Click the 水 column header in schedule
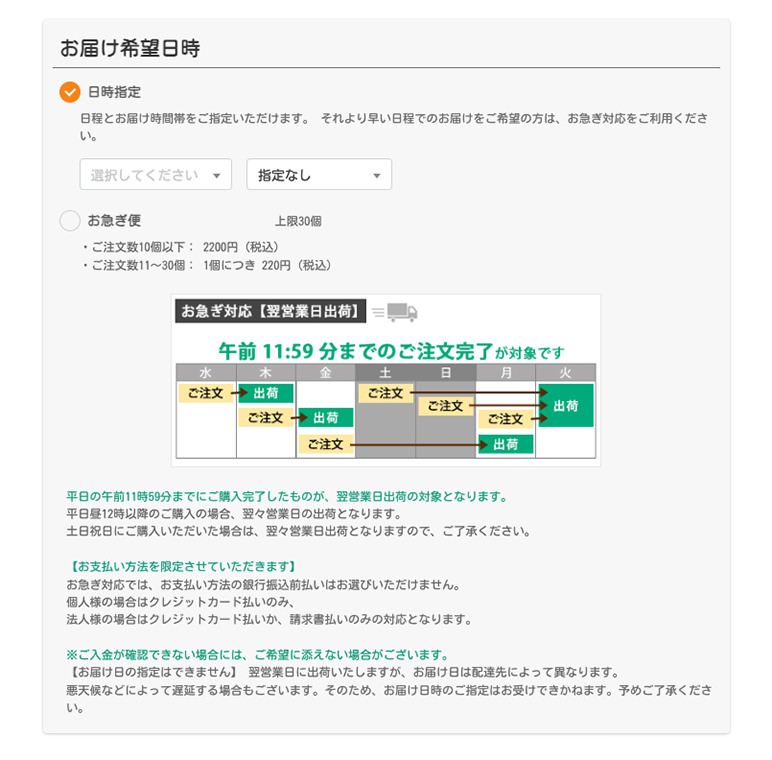The width and height of the screenshot is (772, 760). tap(206, 372)
